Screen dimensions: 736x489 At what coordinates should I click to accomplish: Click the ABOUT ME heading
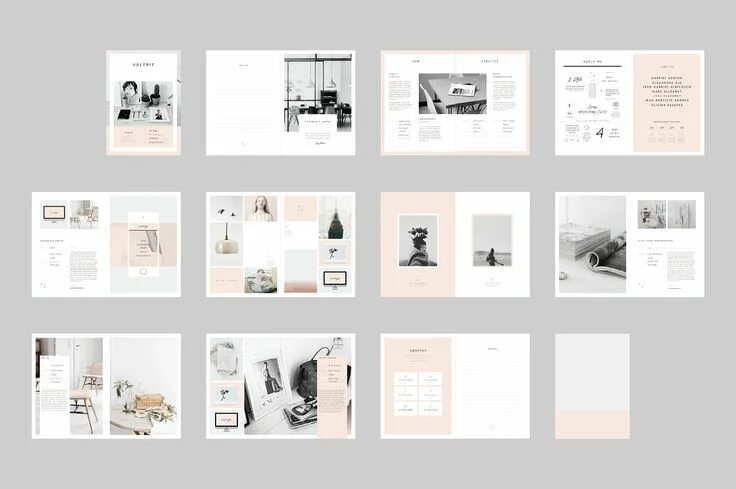[x=592, y=61]
